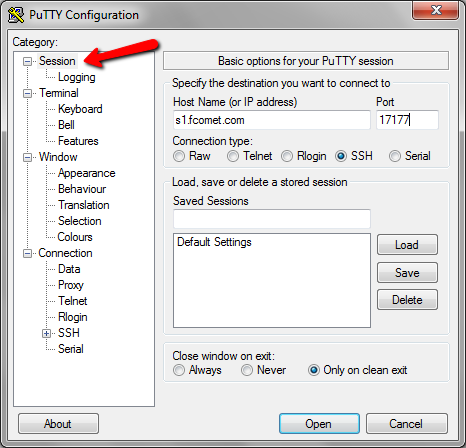Load the selected saved session

coord(407,245)
